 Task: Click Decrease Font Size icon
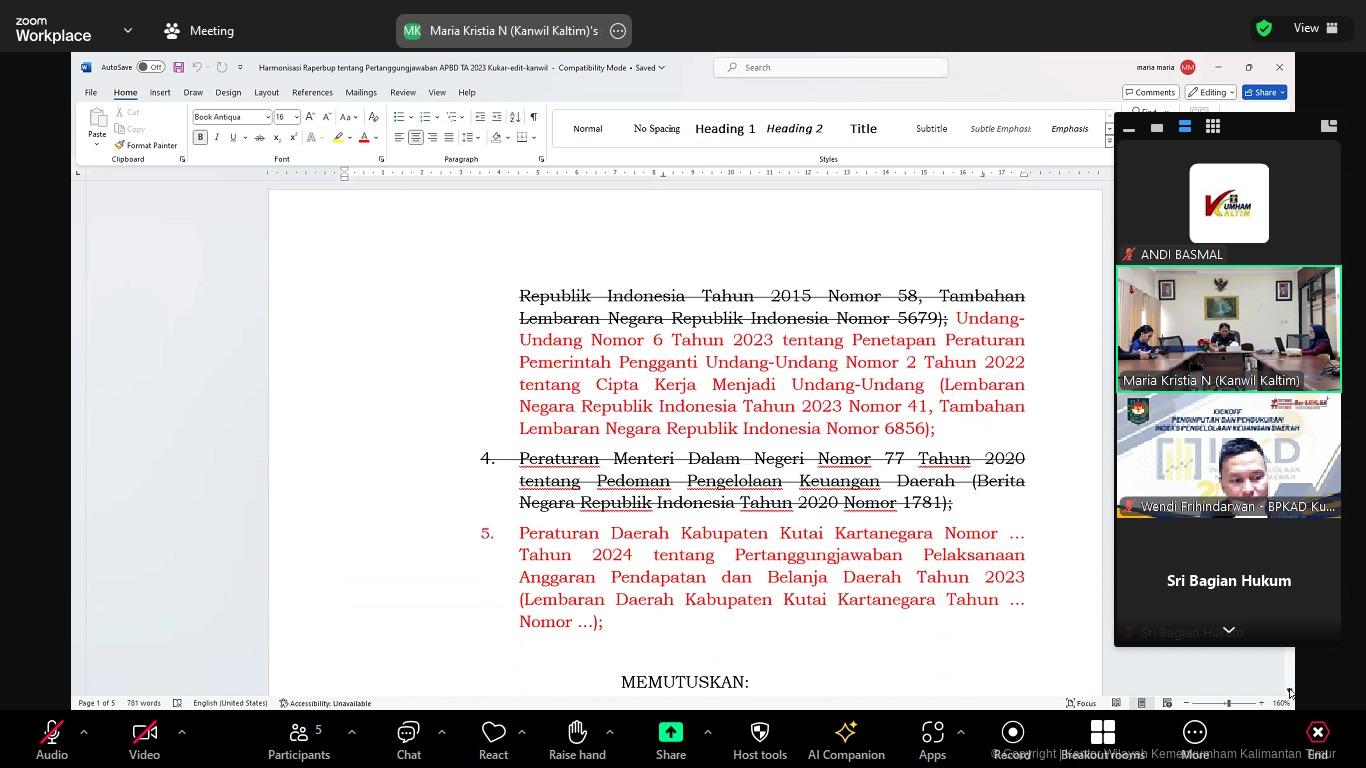point(326,117)
